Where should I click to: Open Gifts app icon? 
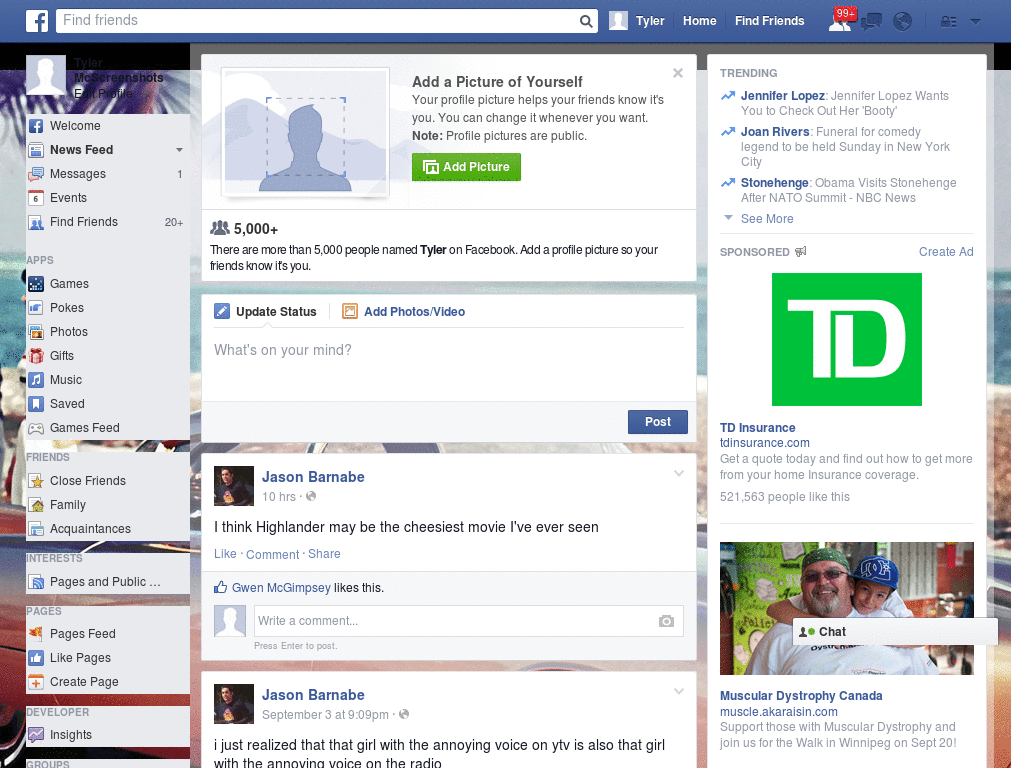click(36, 356)
